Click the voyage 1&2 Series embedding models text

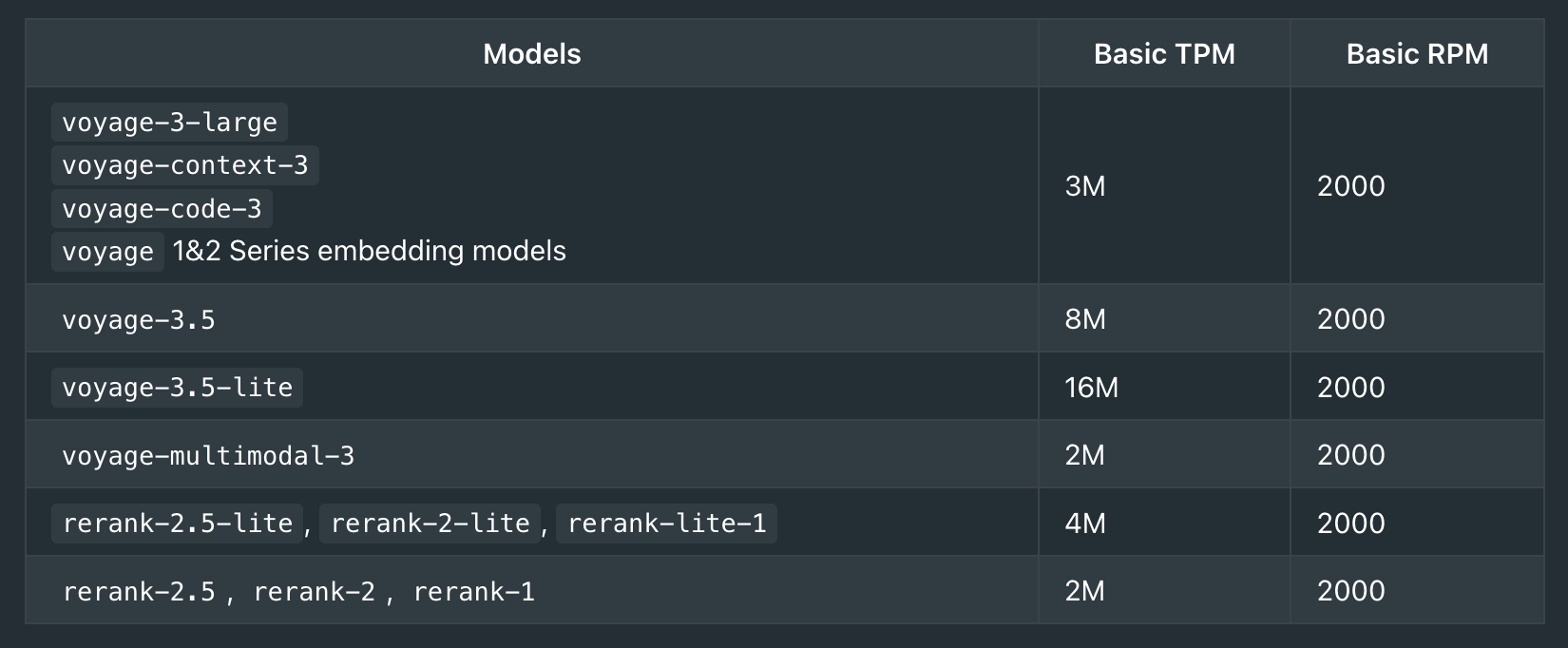point(309,251)
